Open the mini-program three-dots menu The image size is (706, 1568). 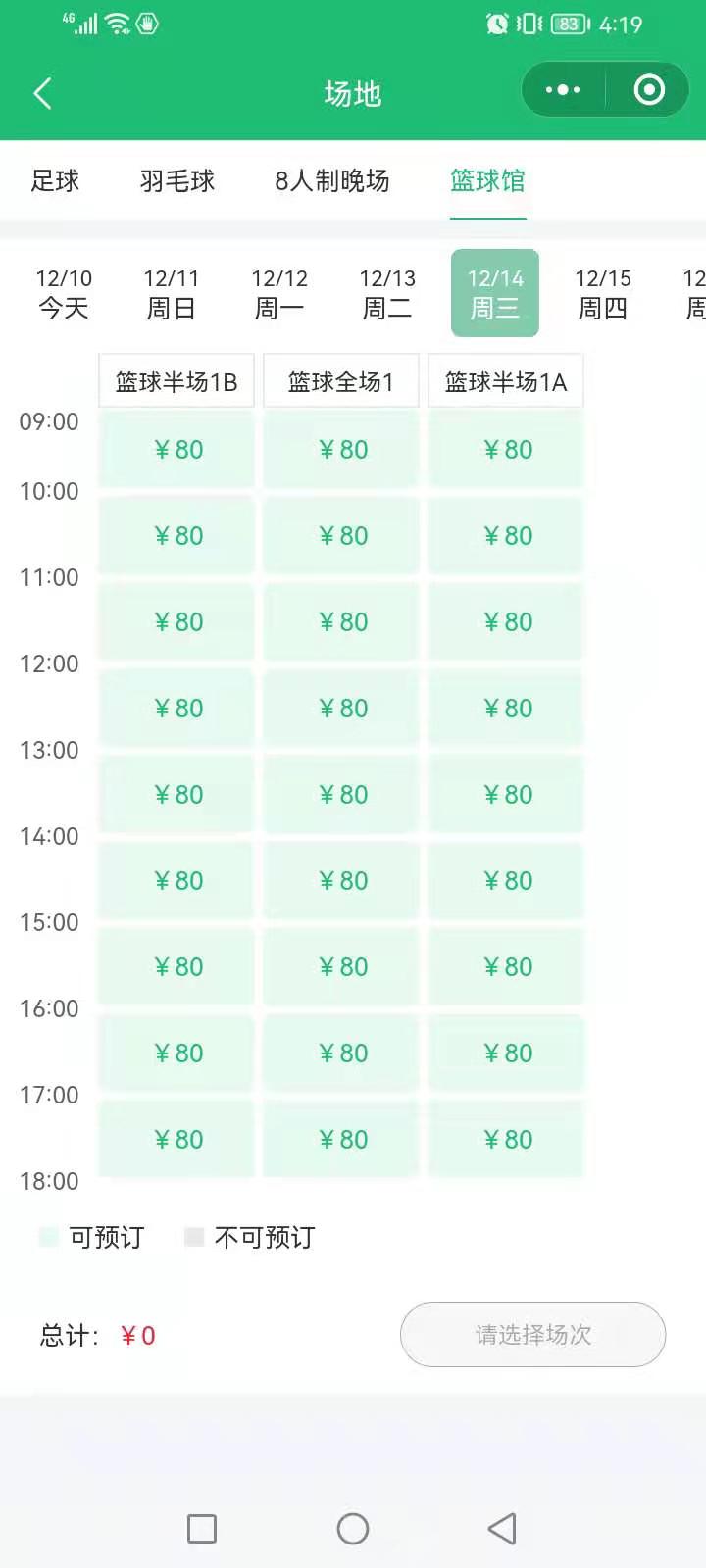(563, 90)
